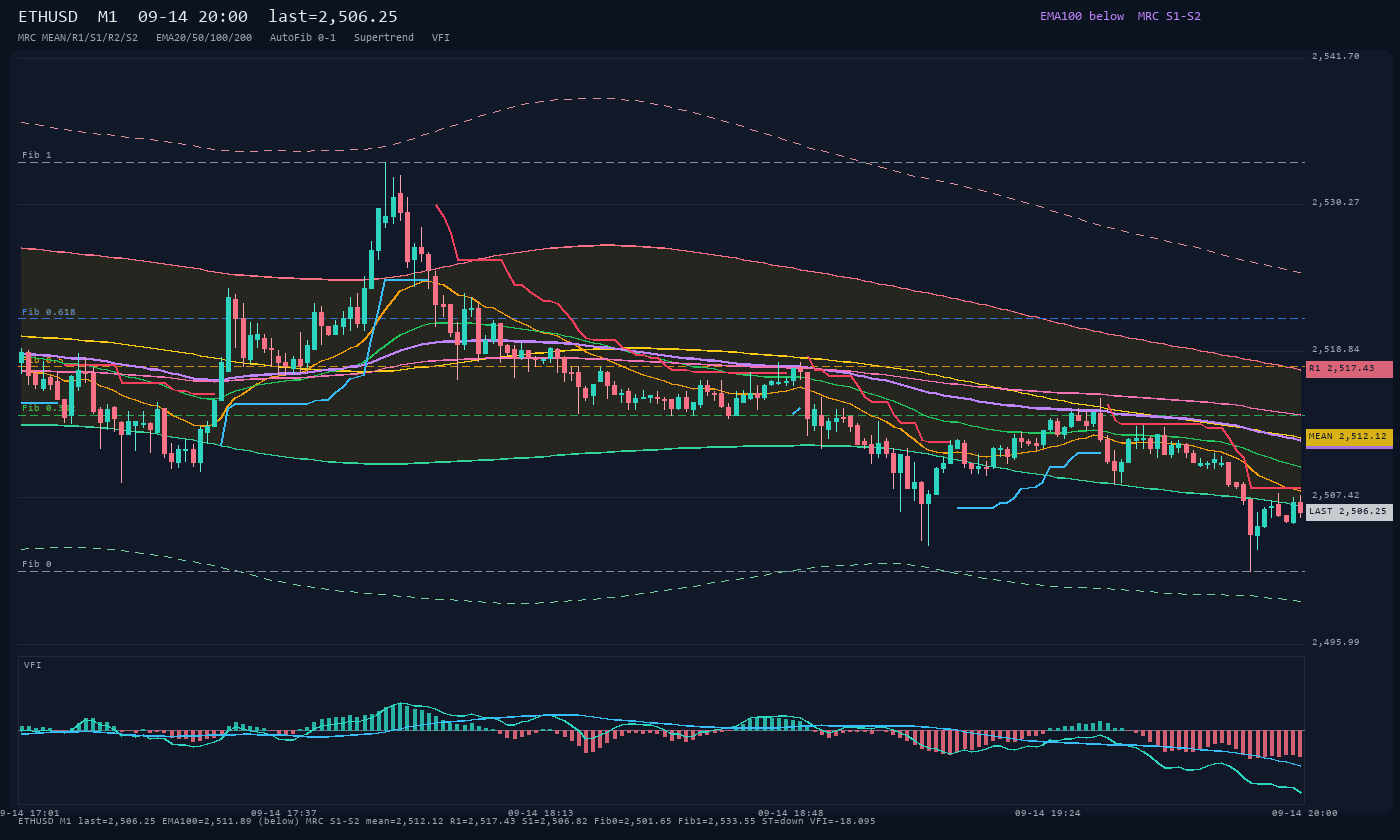Click the EMA100 below status text

pos(1082,16)
